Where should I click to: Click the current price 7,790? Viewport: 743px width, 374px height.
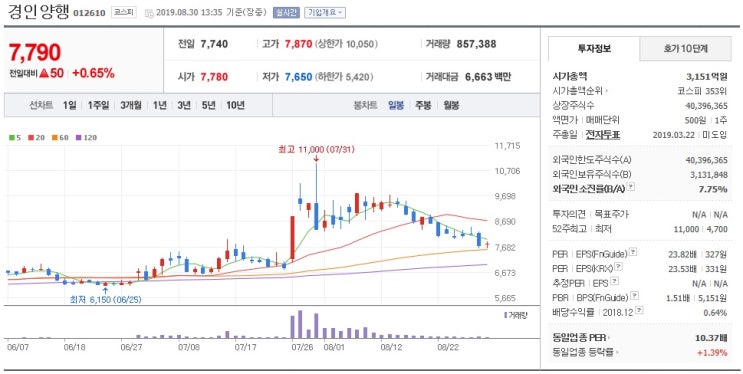[35, 52]
